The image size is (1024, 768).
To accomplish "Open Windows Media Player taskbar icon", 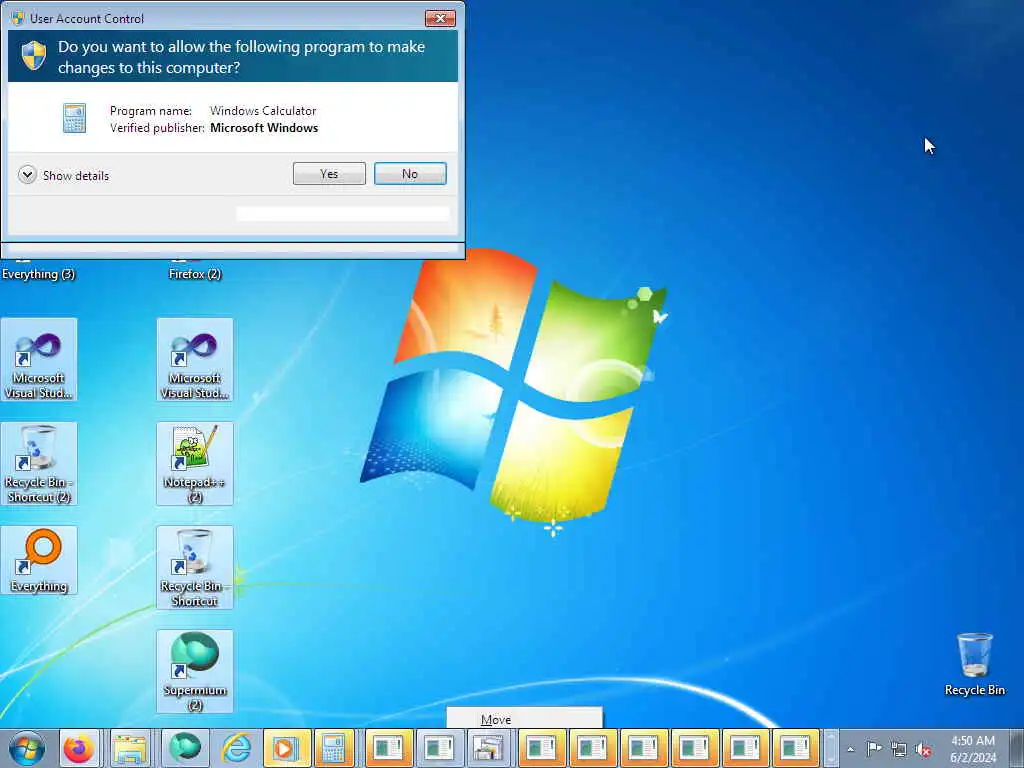I will (x=285, y=748).
